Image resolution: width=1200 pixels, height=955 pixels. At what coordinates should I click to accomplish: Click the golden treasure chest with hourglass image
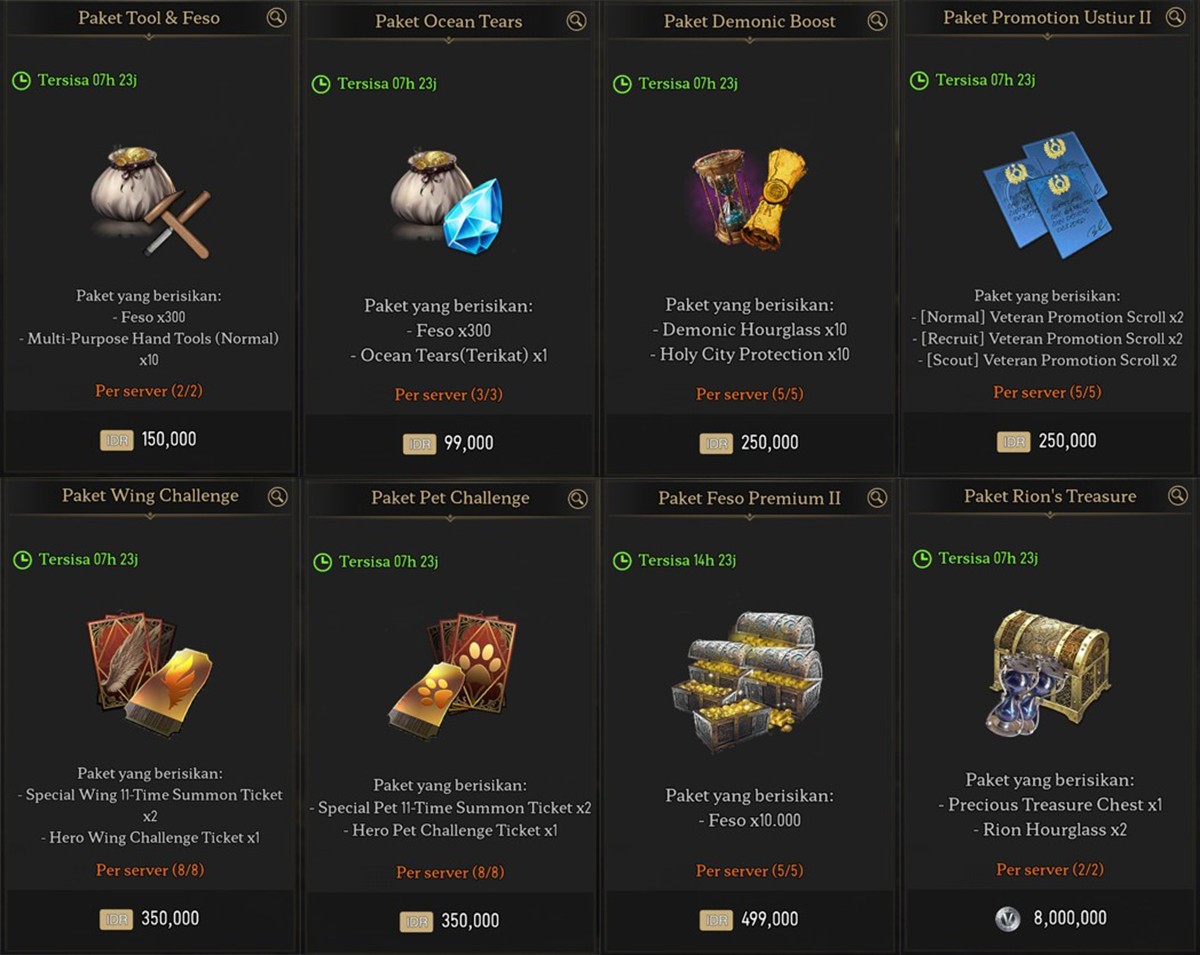[x=1048, y=668]
